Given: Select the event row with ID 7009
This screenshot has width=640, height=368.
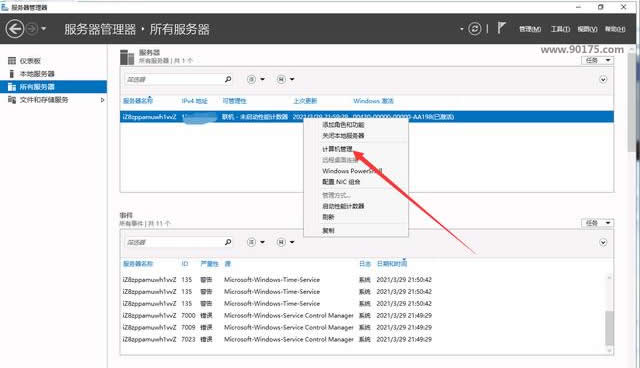Looking at the screenshot, I should 363,327.
